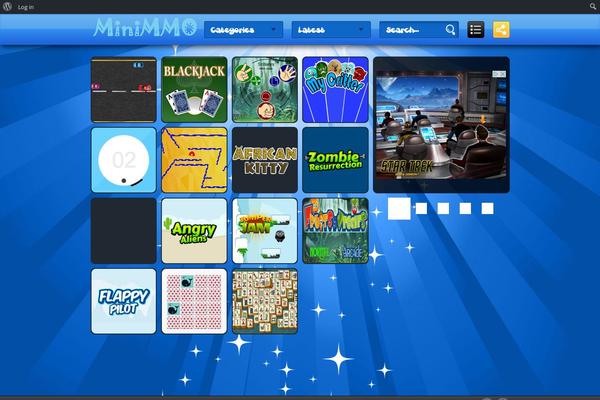Expand the Latest sorting dropdown
The image size is (600, 400).
point(331,30)
